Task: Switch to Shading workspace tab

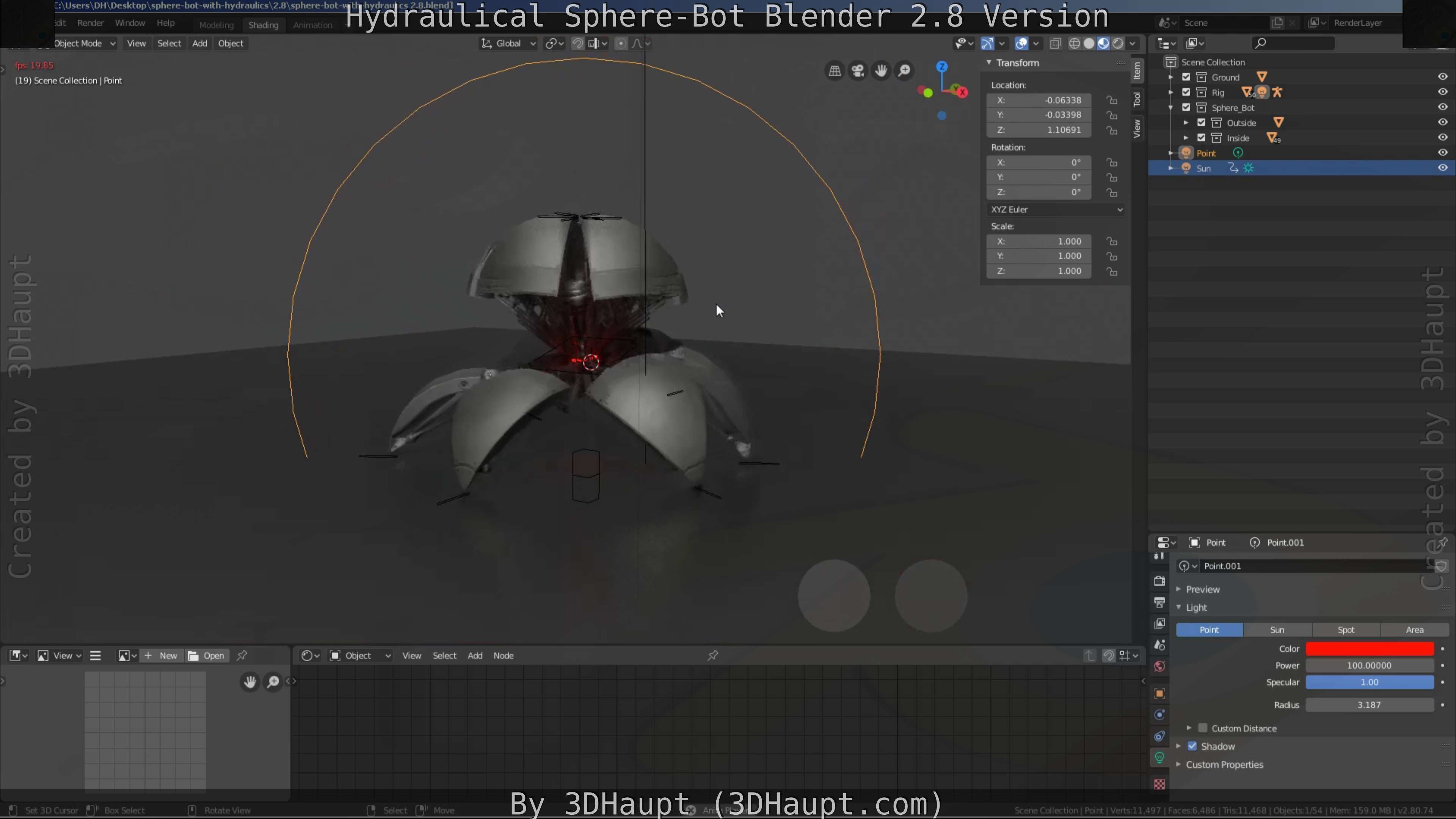Action: pos(264,25)
